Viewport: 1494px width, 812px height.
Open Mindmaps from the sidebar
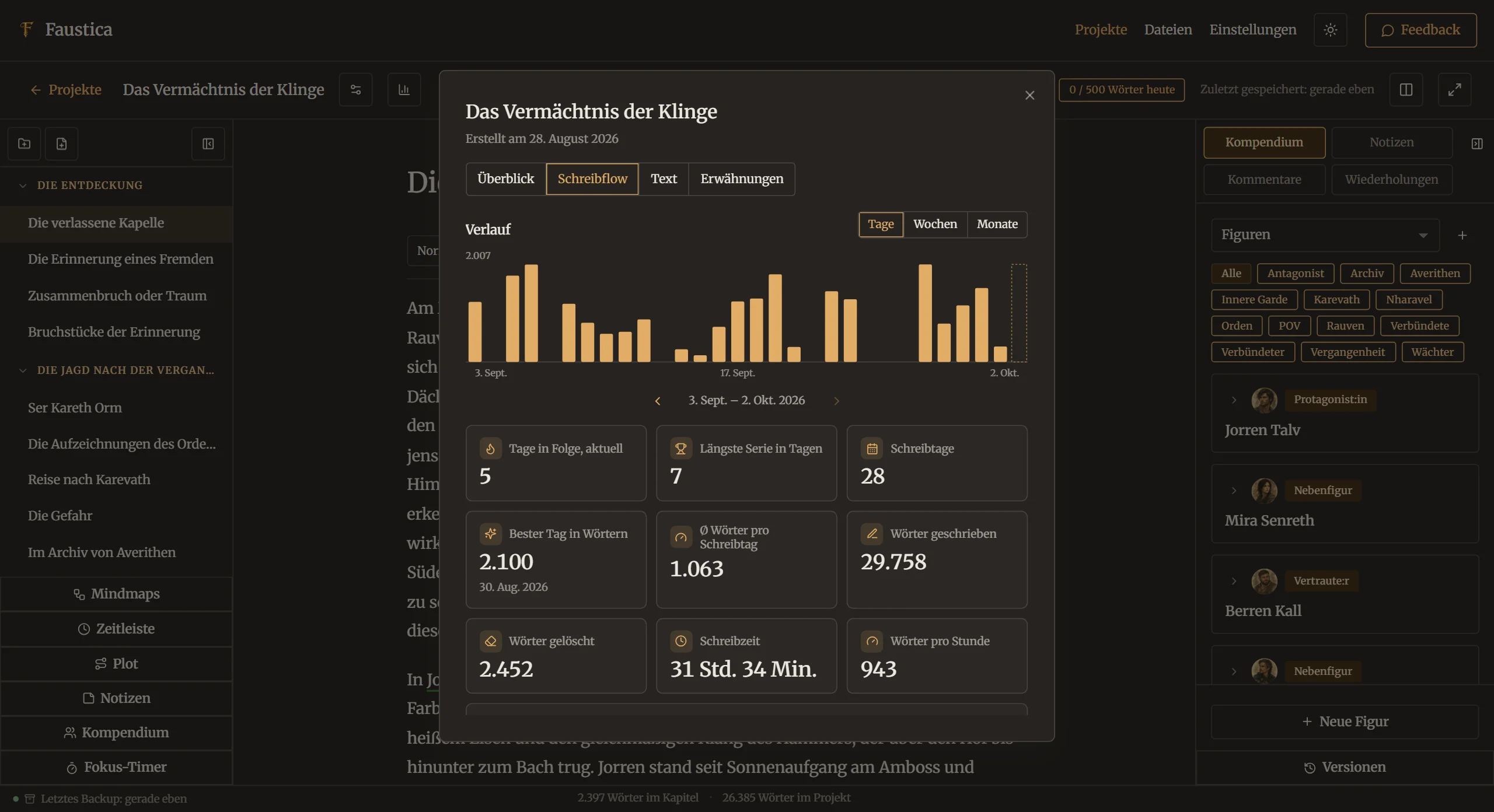point(117,594)
